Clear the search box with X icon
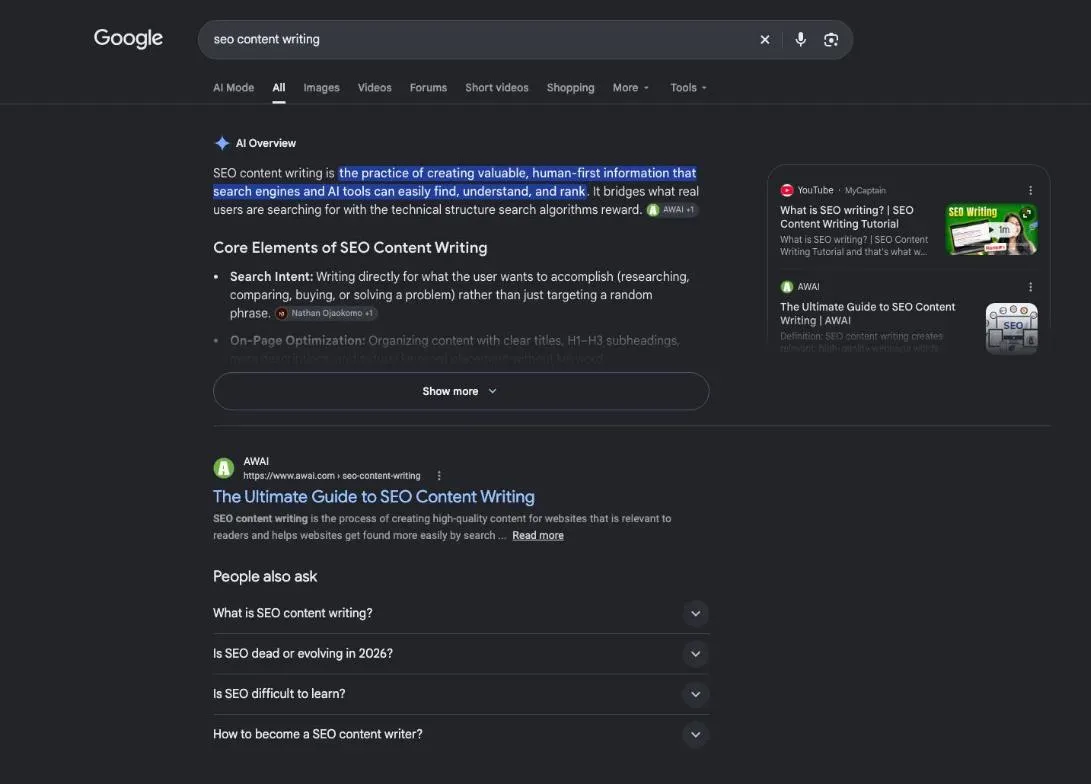The image size is (1091, 784). [x=765, y=40]
